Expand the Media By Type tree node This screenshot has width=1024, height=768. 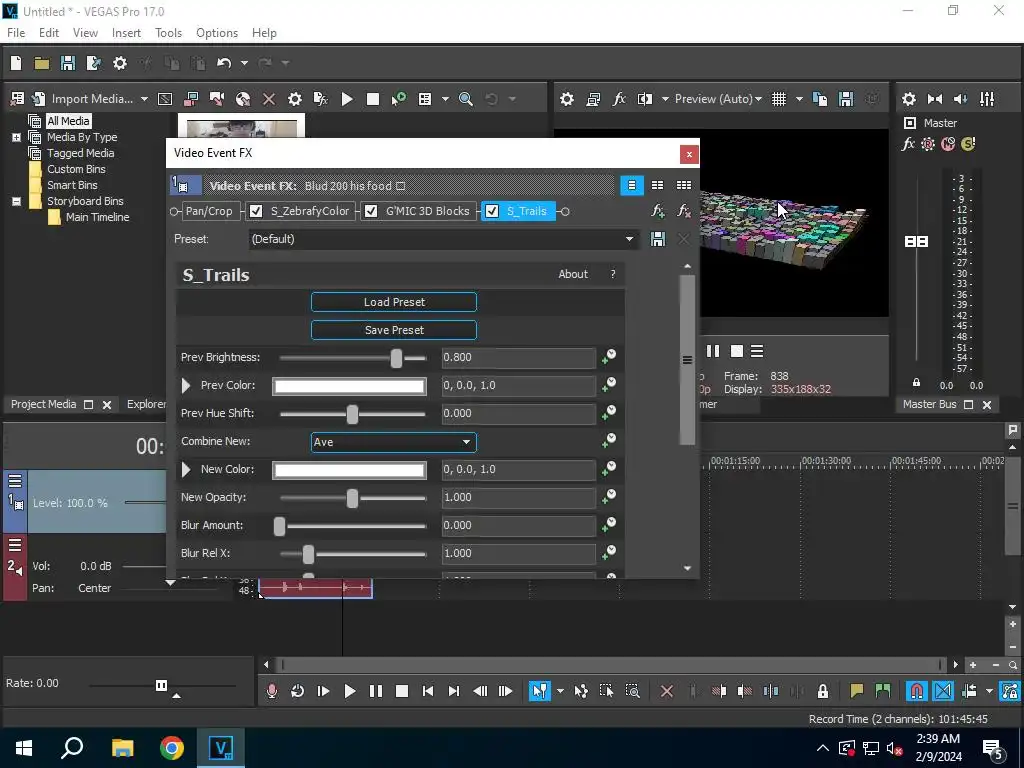(x=16, y=137)
